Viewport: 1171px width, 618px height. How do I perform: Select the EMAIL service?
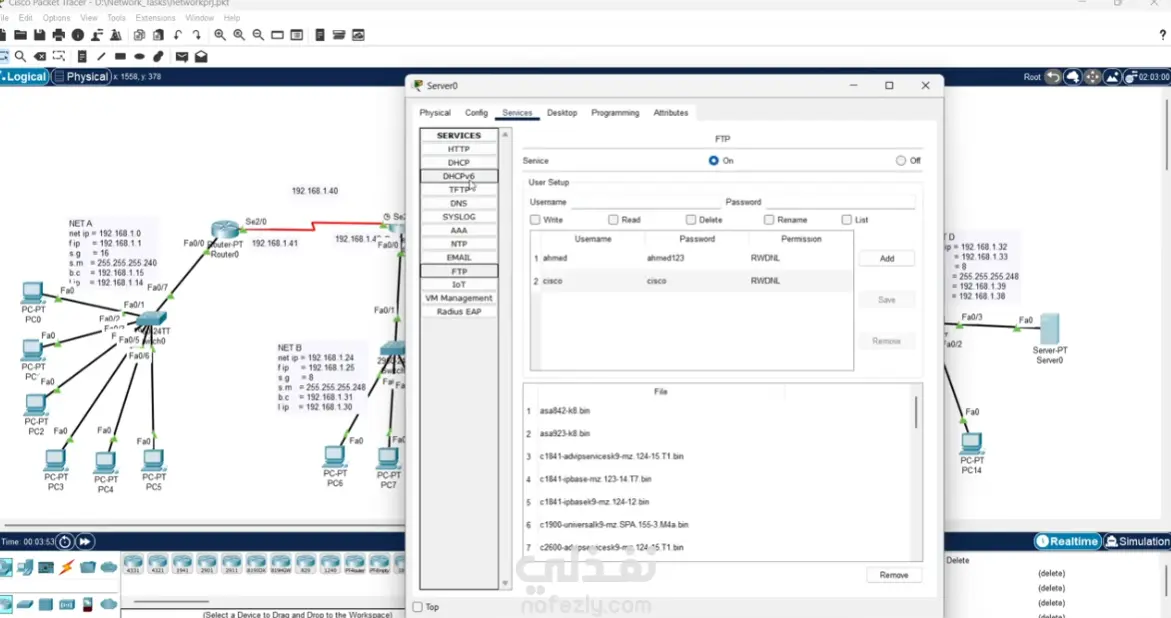coord(459,258)
